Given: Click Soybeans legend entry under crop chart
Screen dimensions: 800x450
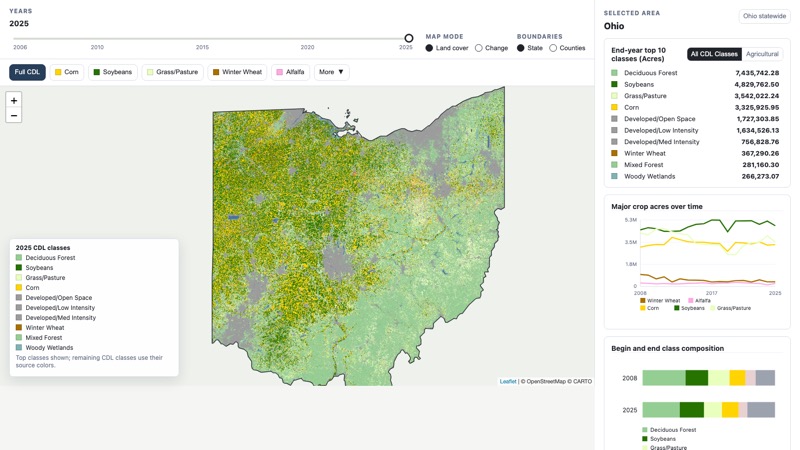Looking at the screenshot, I should click(x=689, y=308).
